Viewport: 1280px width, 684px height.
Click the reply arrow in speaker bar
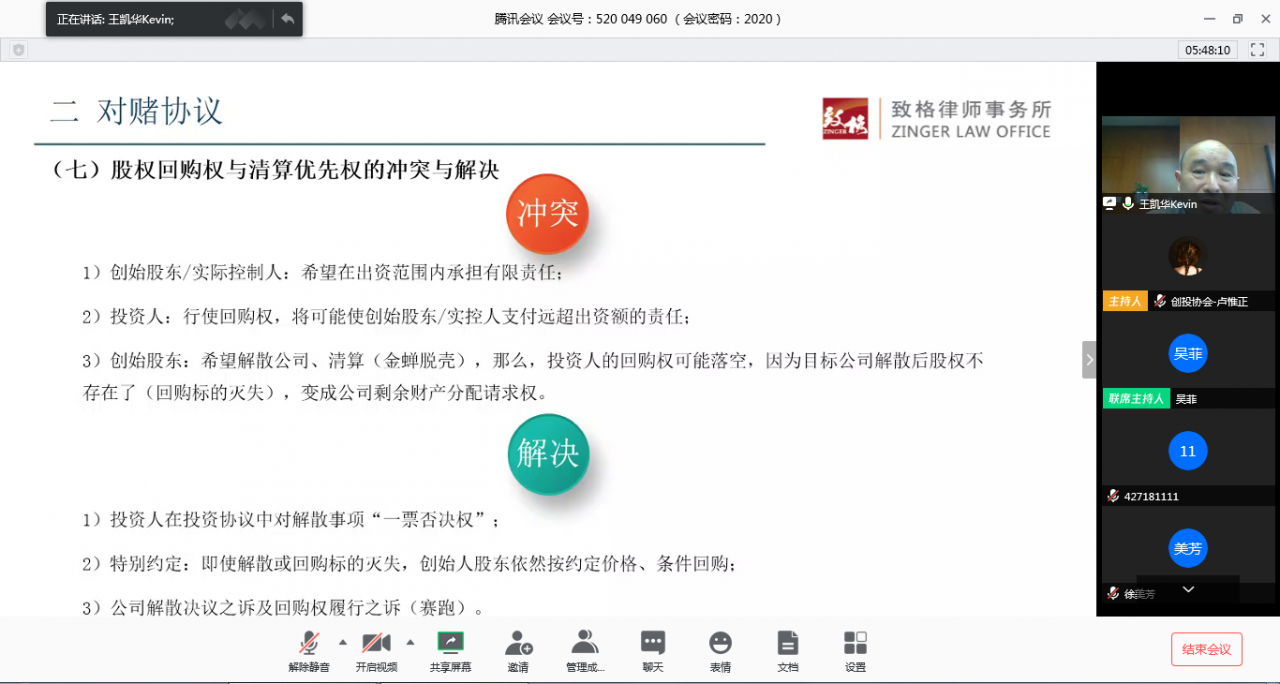pos(287,19)
